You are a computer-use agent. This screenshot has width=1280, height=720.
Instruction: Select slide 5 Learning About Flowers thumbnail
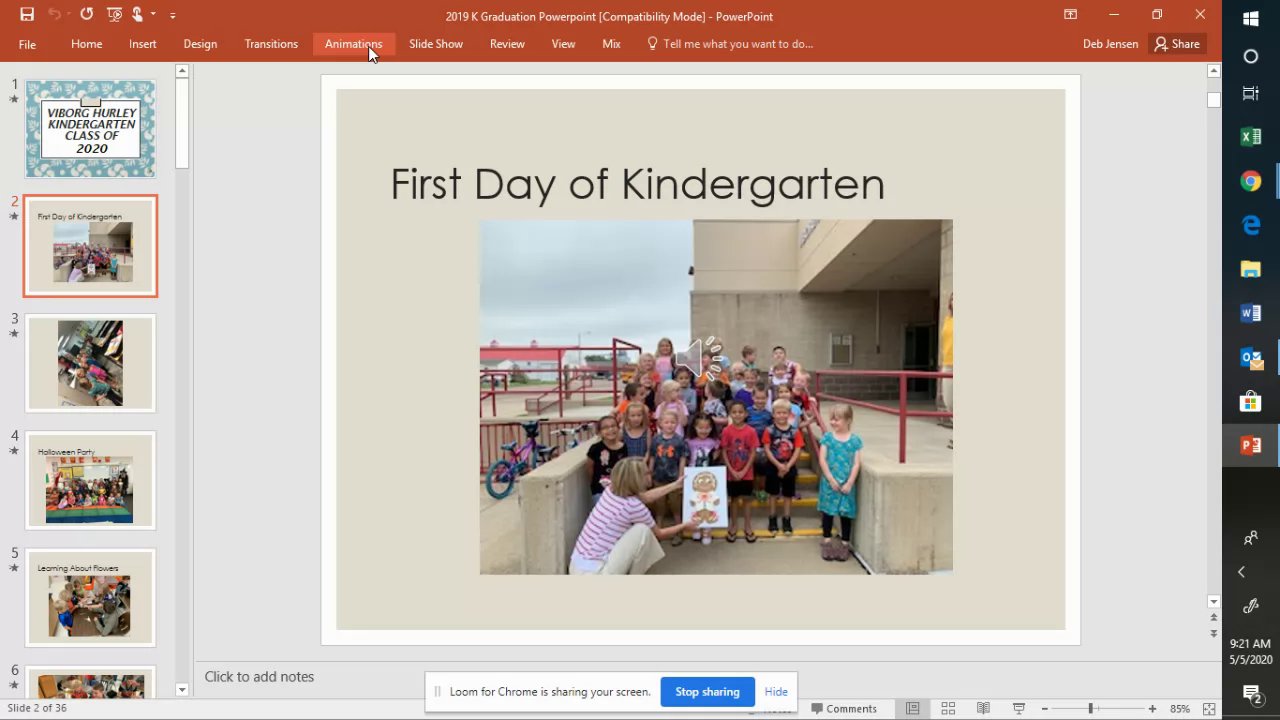(x=91, y=597)
